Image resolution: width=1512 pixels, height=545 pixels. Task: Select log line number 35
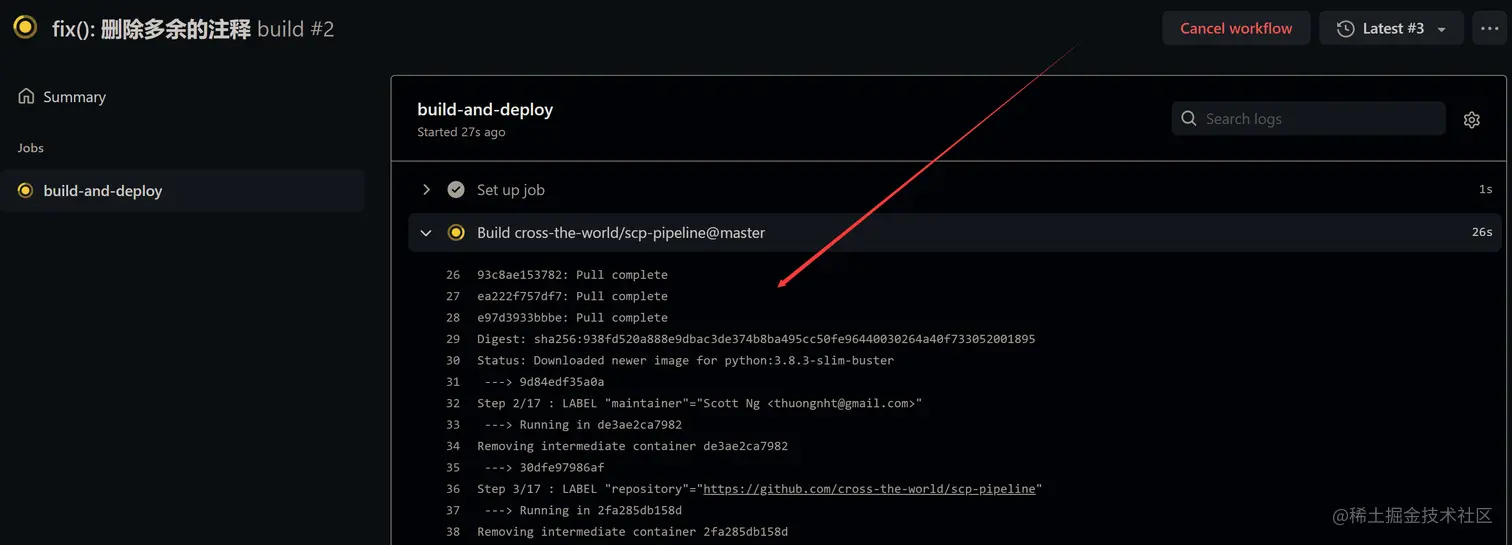(453, 468)
